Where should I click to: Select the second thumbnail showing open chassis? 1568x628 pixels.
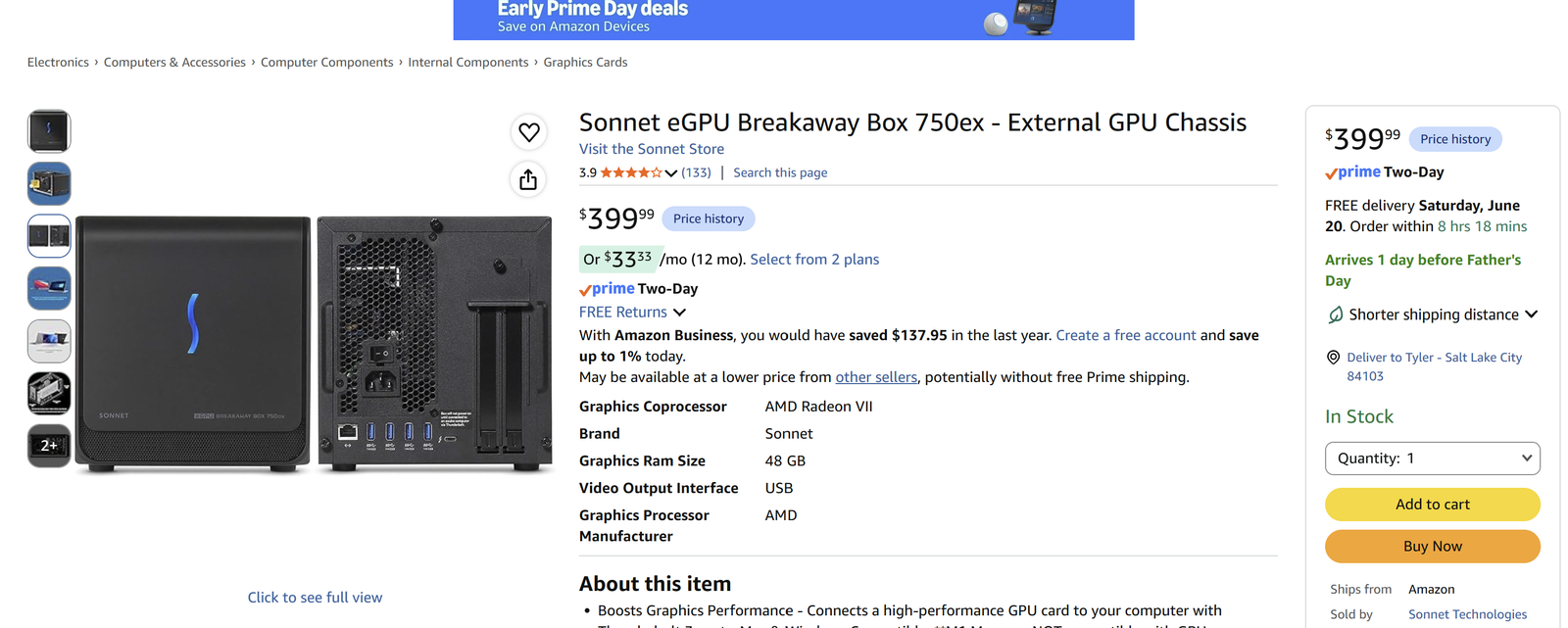click(x=49, y=184)
